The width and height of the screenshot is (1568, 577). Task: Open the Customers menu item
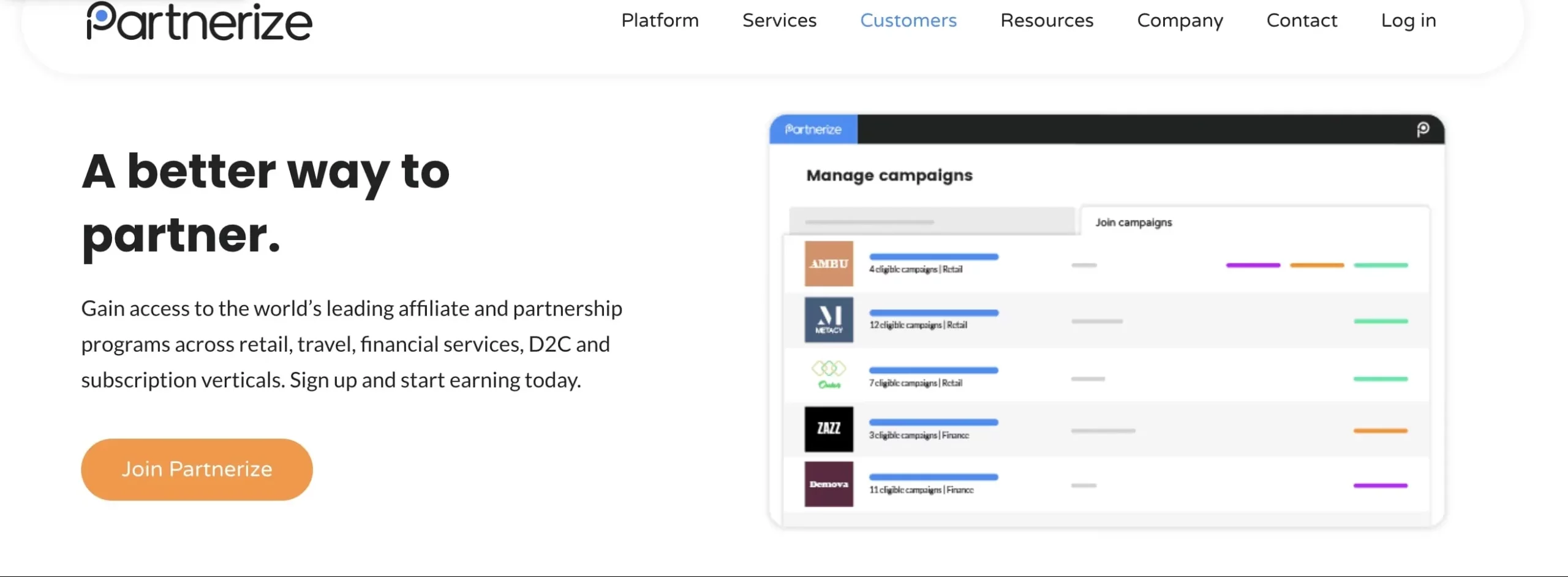click(x=908, y=20)
